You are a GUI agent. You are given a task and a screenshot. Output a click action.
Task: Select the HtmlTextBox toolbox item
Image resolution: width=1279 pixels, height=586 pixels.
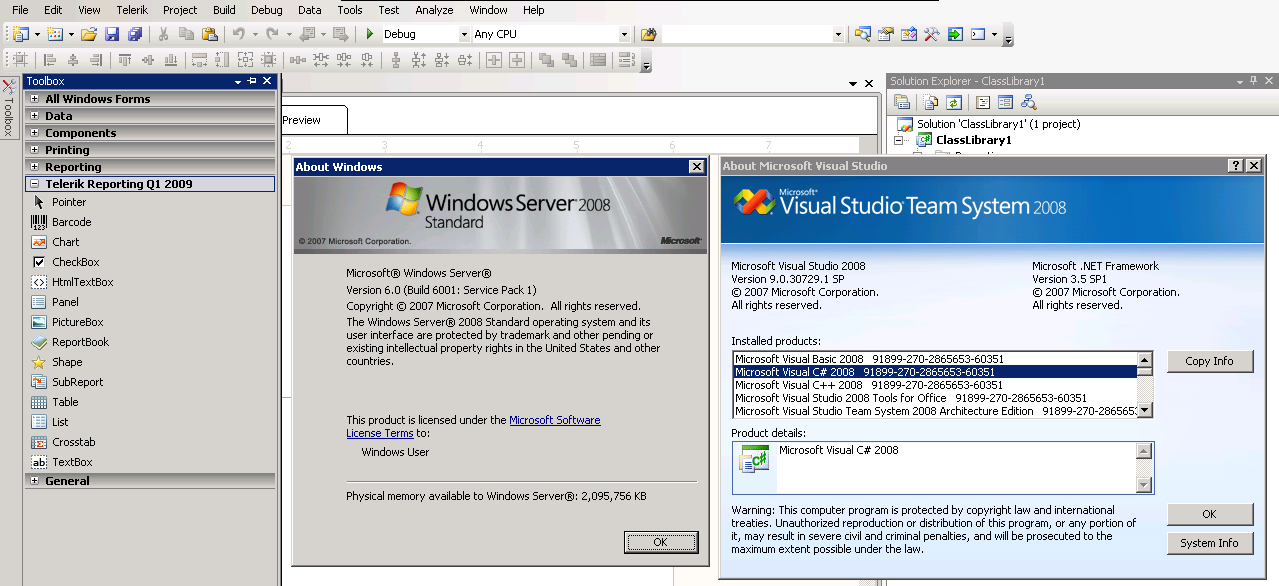coord(150,282)
